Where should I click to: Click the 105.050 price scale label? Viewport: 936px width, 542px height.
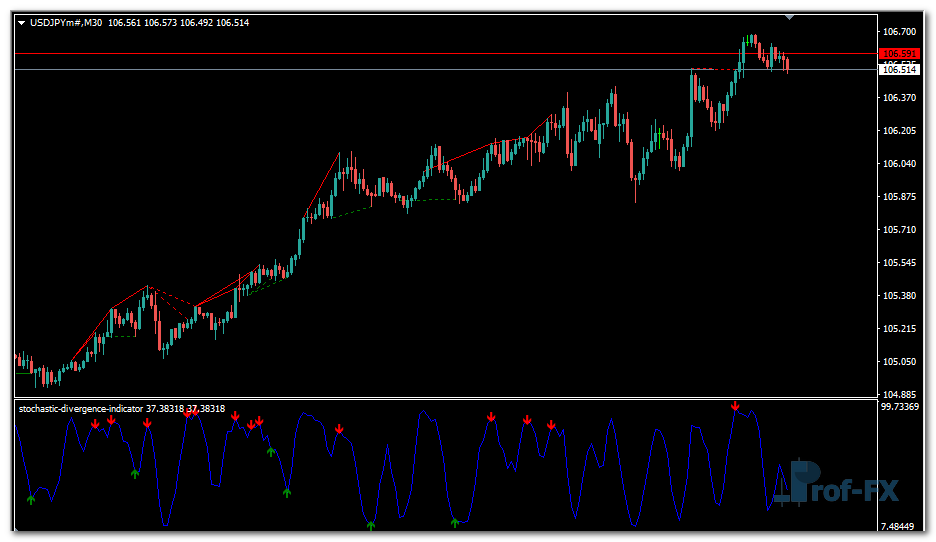click(899, 362)
